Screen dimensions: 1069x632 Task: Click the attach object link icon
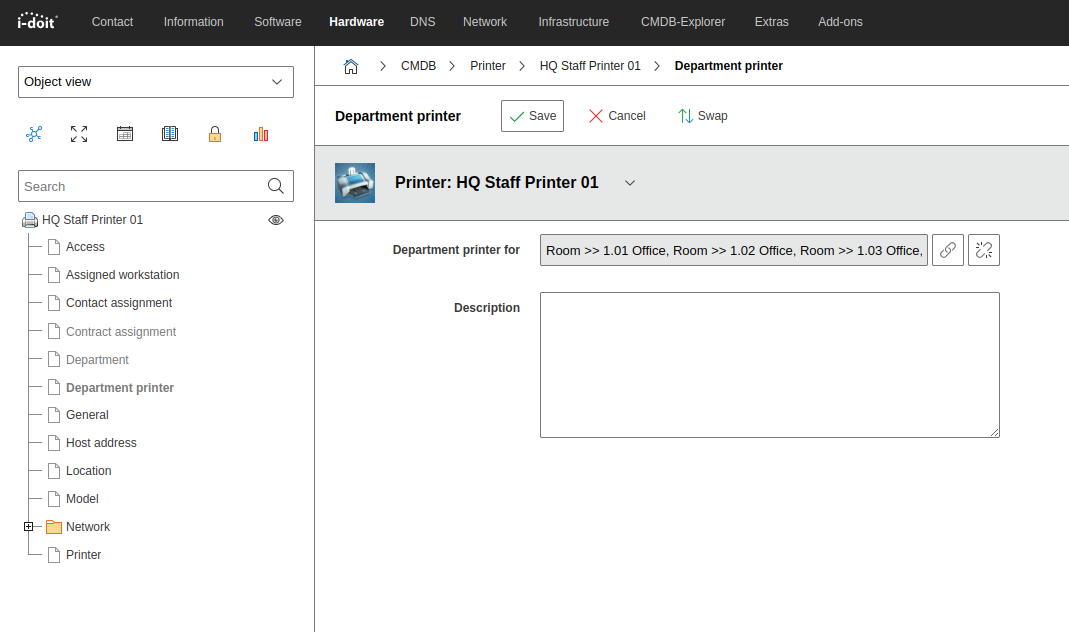(948, 250)
